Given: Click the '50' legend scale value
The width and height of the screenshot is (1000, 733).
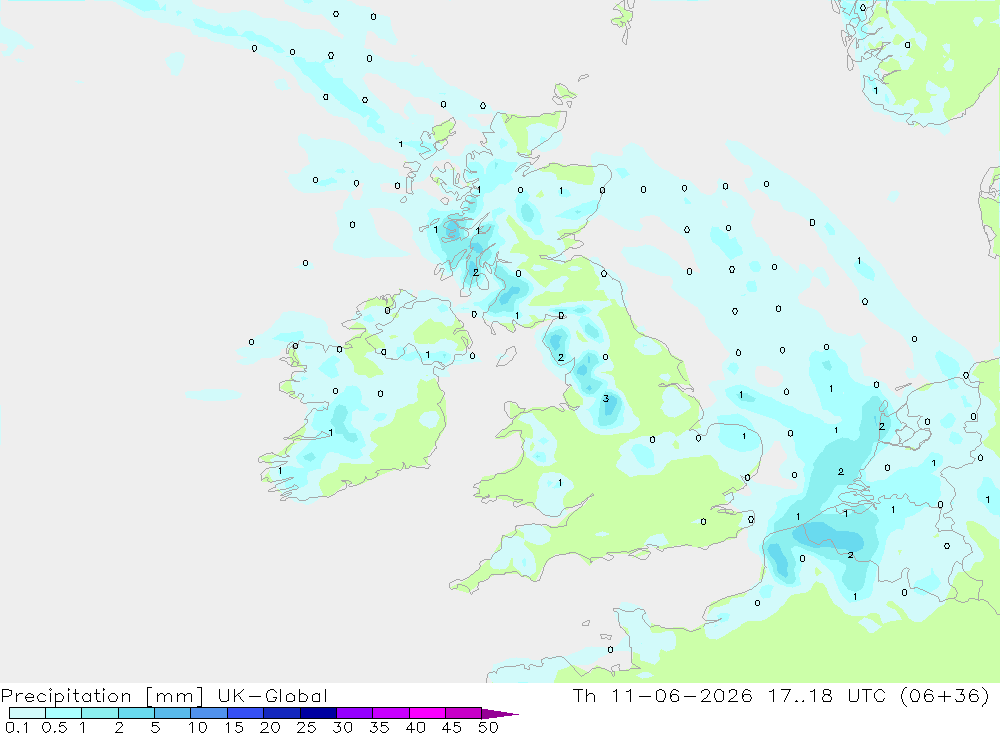Looking at the screenshot, I should click(x=488, y=727).
